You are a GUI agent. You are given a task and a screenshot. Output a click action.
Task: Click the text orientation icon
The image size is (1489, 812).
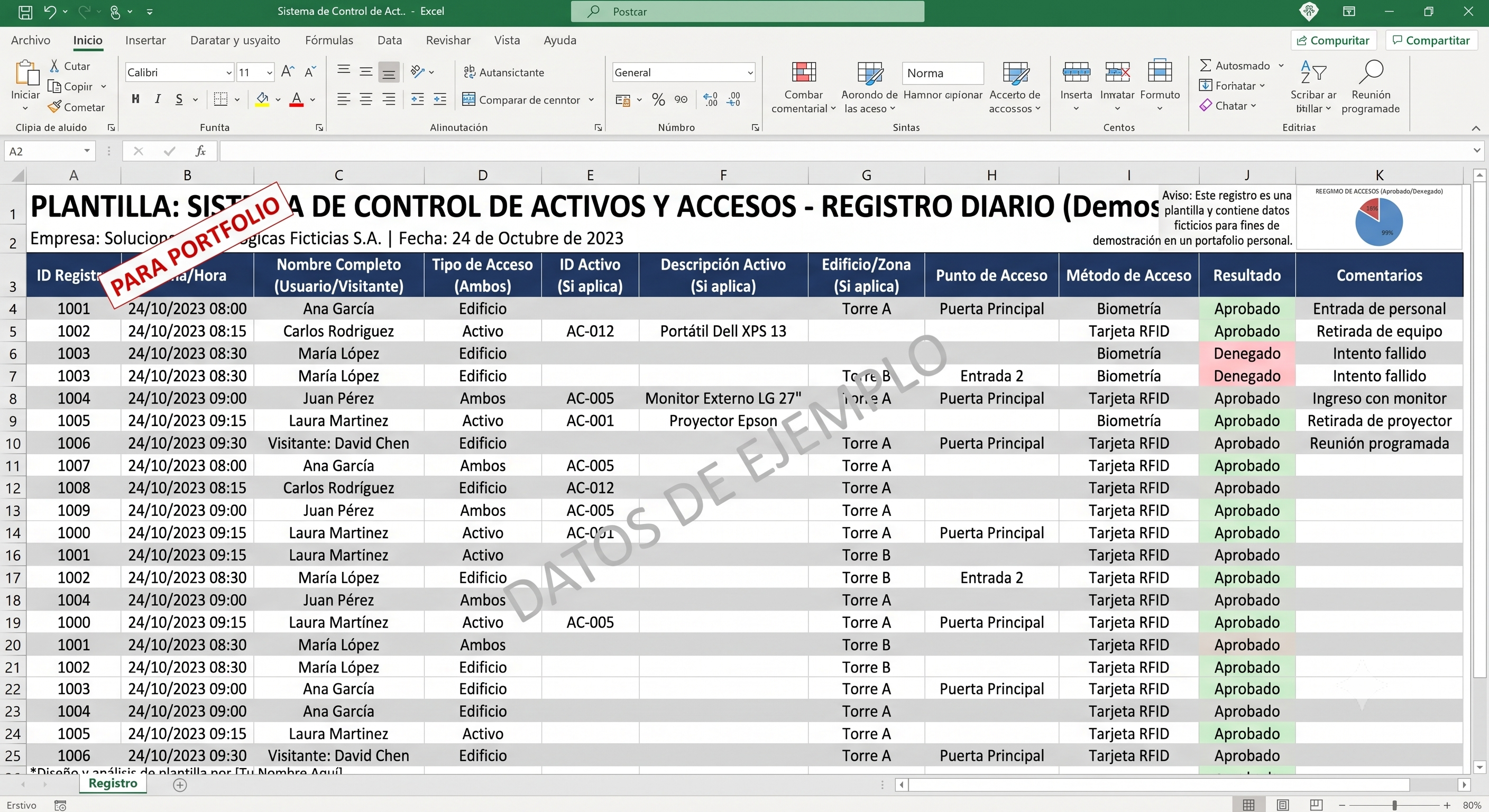click(x=417, y=72)
